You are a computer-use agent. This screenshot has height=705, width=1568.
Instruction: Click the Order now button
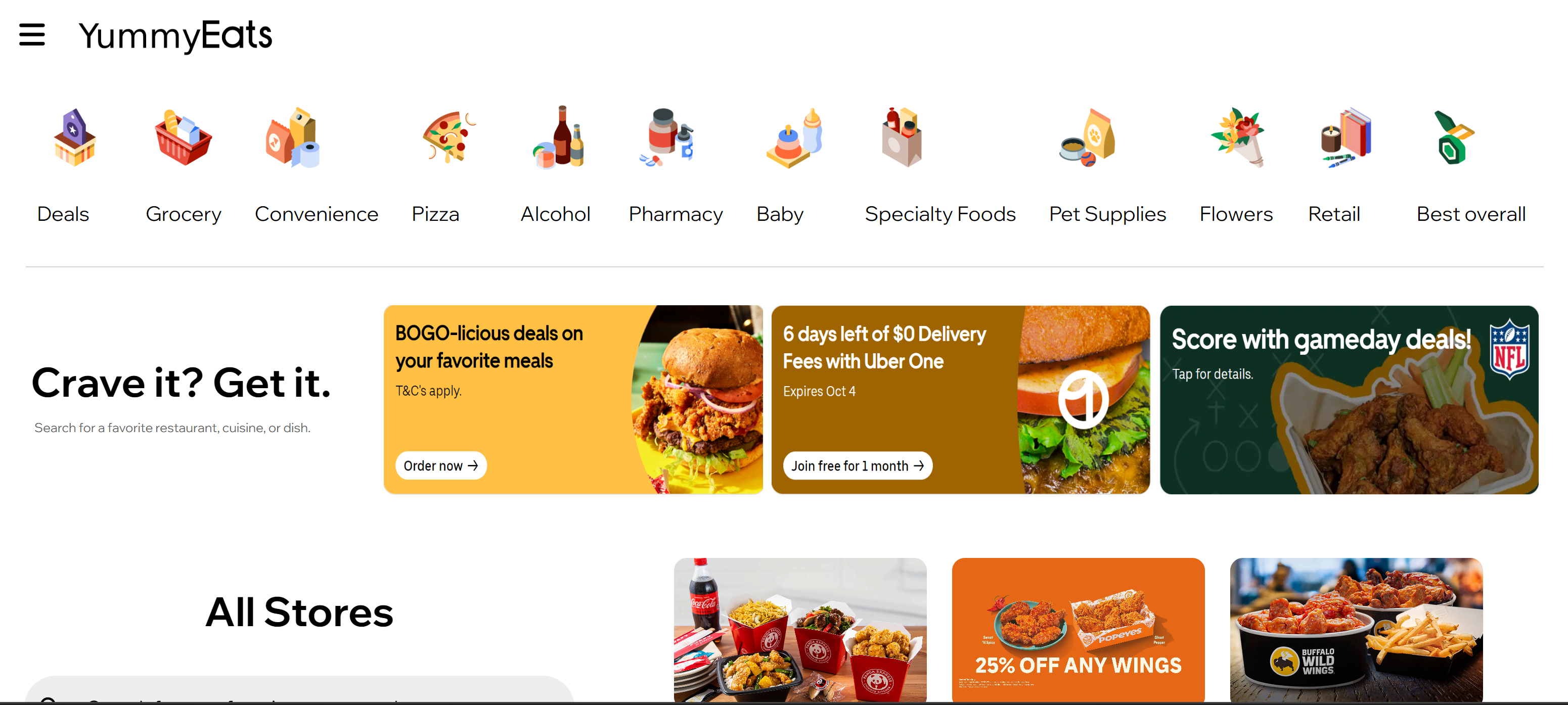pos(441,465)
